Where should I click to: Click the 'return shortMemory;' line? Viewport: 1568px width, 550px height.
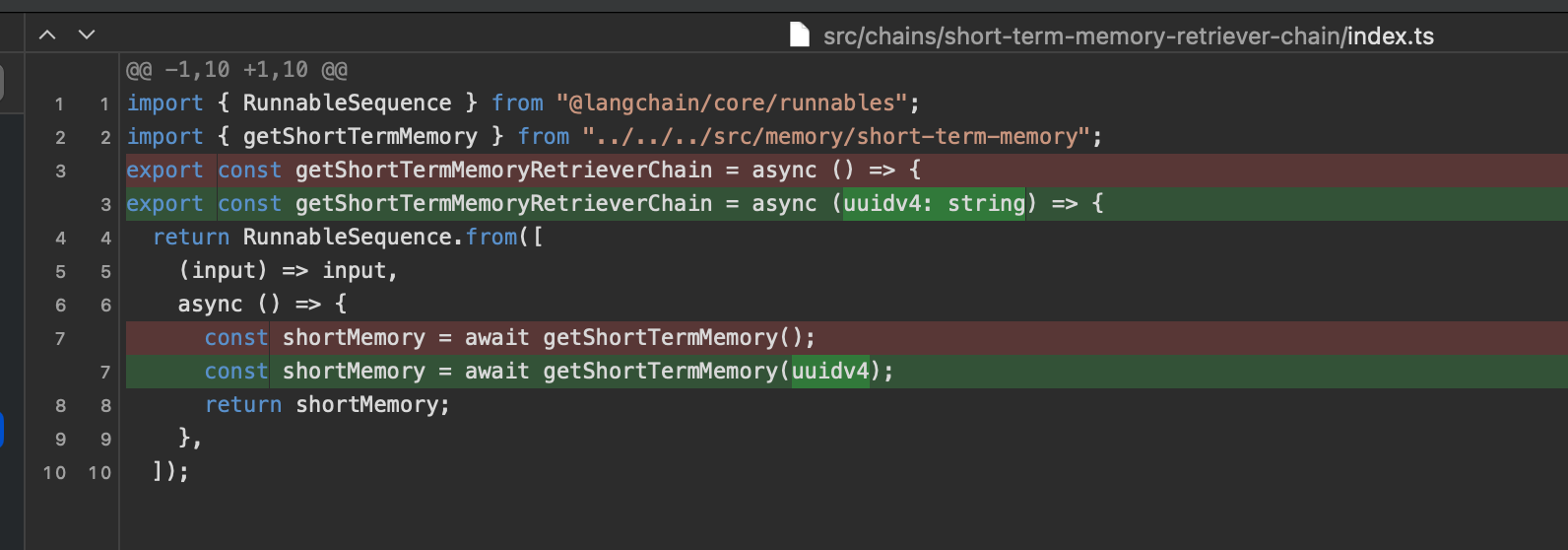[x=327, y=405]
